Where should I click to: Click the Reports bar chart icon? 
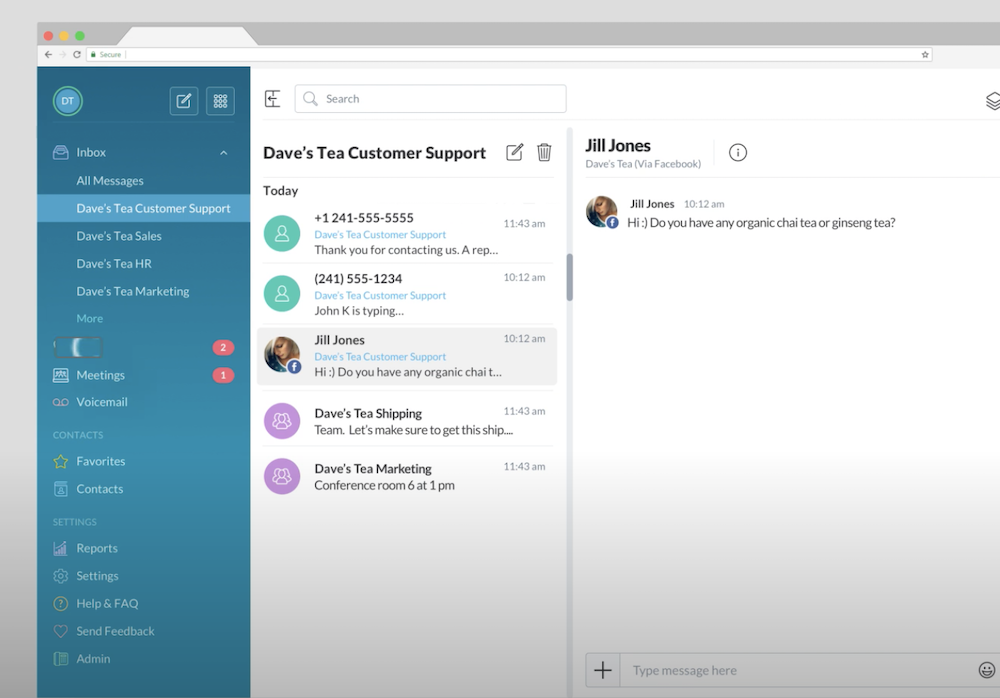[x=61, y=548]
